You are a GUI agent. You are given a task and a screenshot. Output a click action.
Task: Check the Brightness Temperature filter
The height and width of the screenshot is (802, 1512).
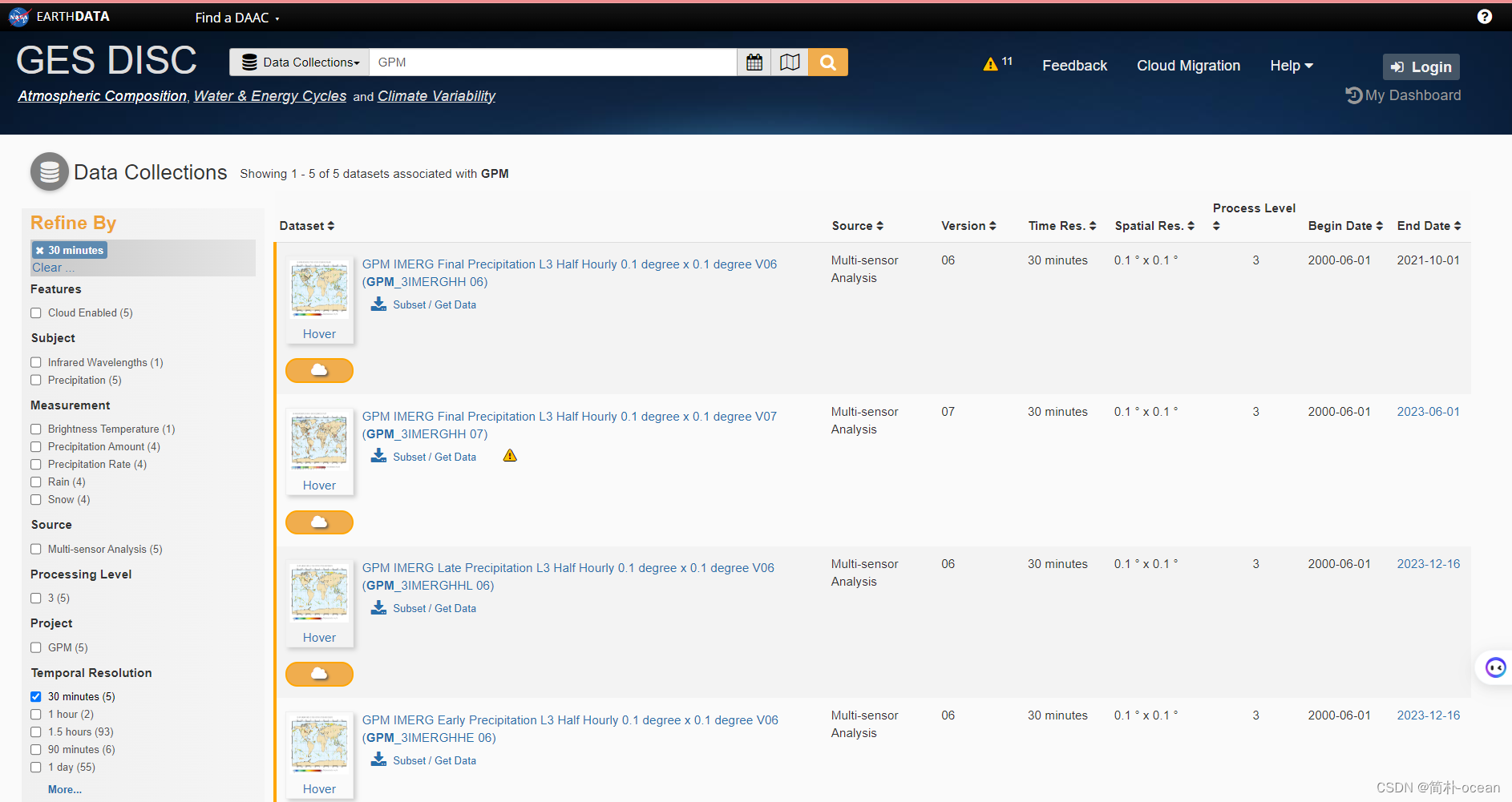coord(36,429)
